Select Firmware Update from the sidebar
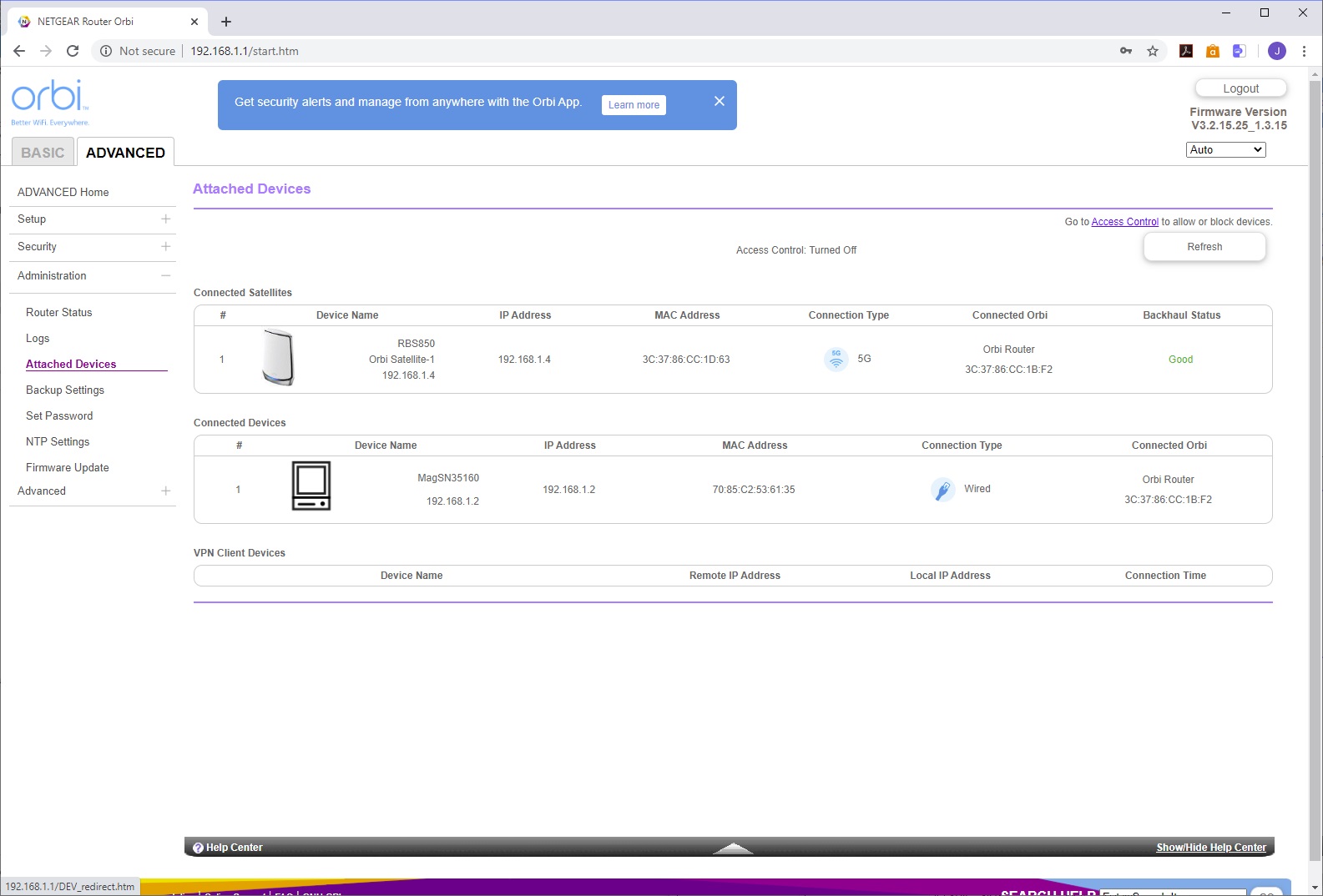The height and width of the screenshot is (896, 1323). [68, 467]
